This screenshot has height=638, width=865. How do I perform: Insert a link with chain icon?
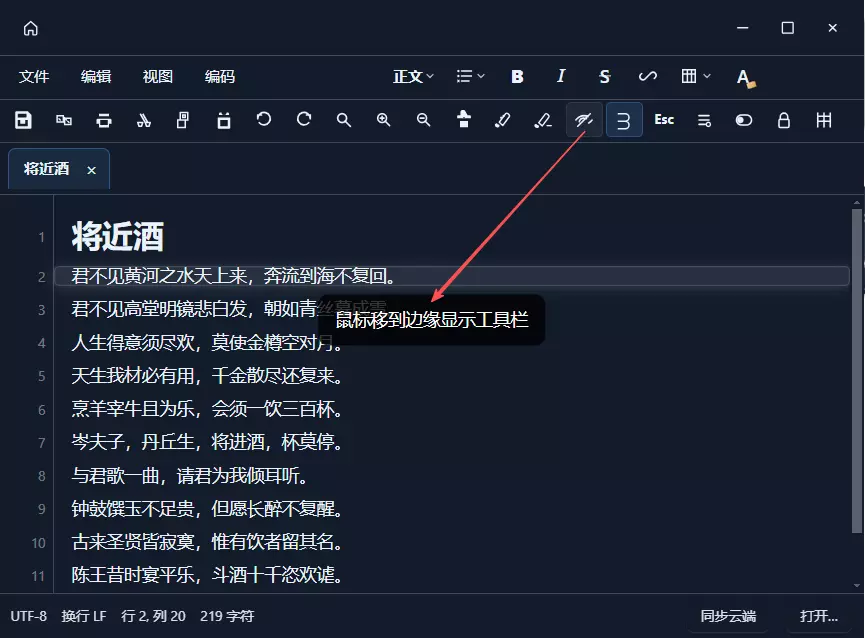tap(648, 76)
